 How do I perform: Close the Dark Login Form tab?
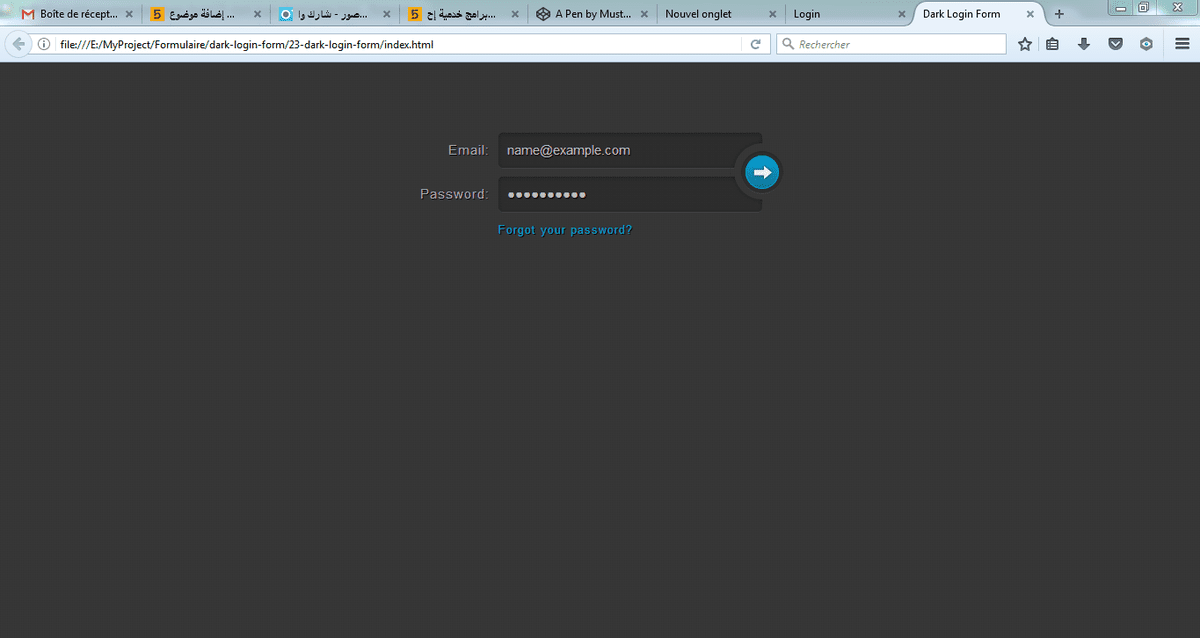[1030, 15]
